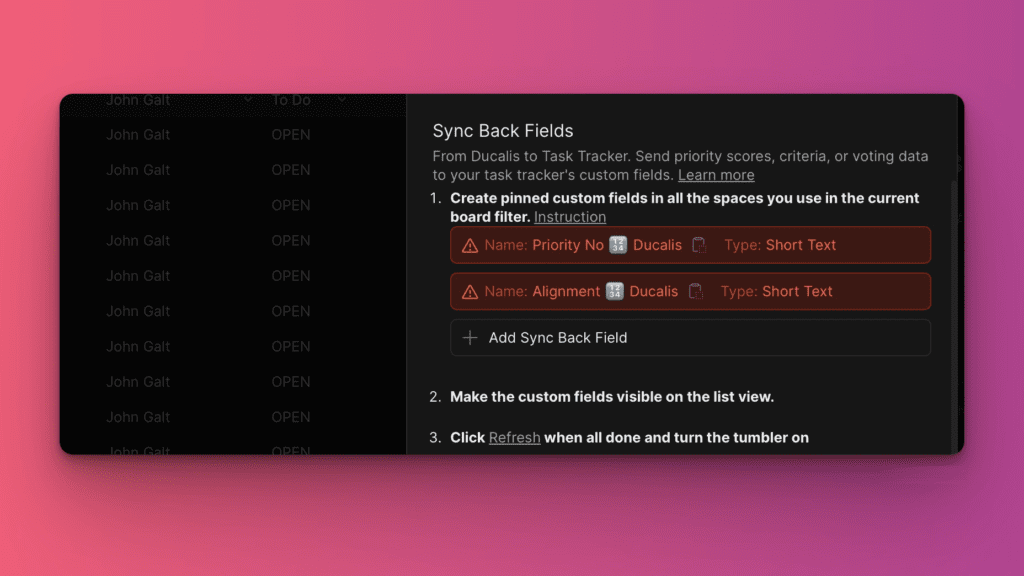Image resolution: width=1024 pixels, height=576 pixels.
Task: Select the Priority No Ducalis field row
Action: (690, 245)
